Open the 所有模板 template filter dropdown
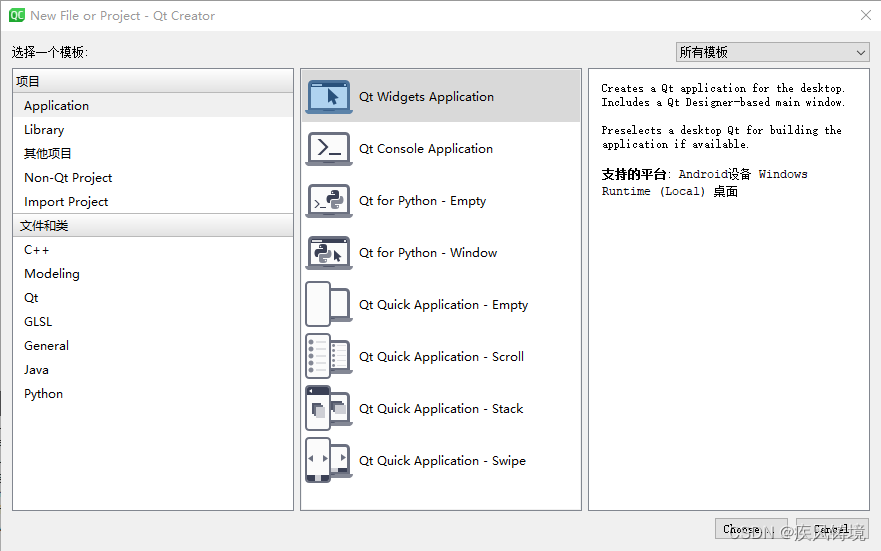The height and width of the screenshot is (551, 881). point(773,52)
